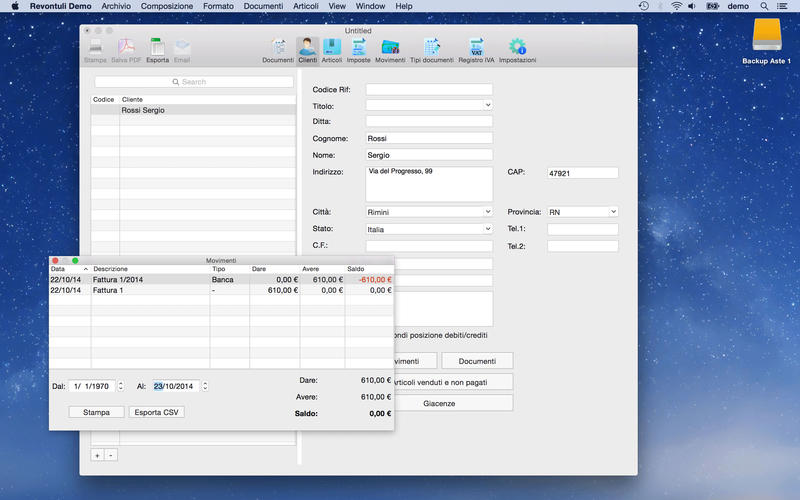Click the Giacenze button
800x500 pixels.
[x=440, y=403]
